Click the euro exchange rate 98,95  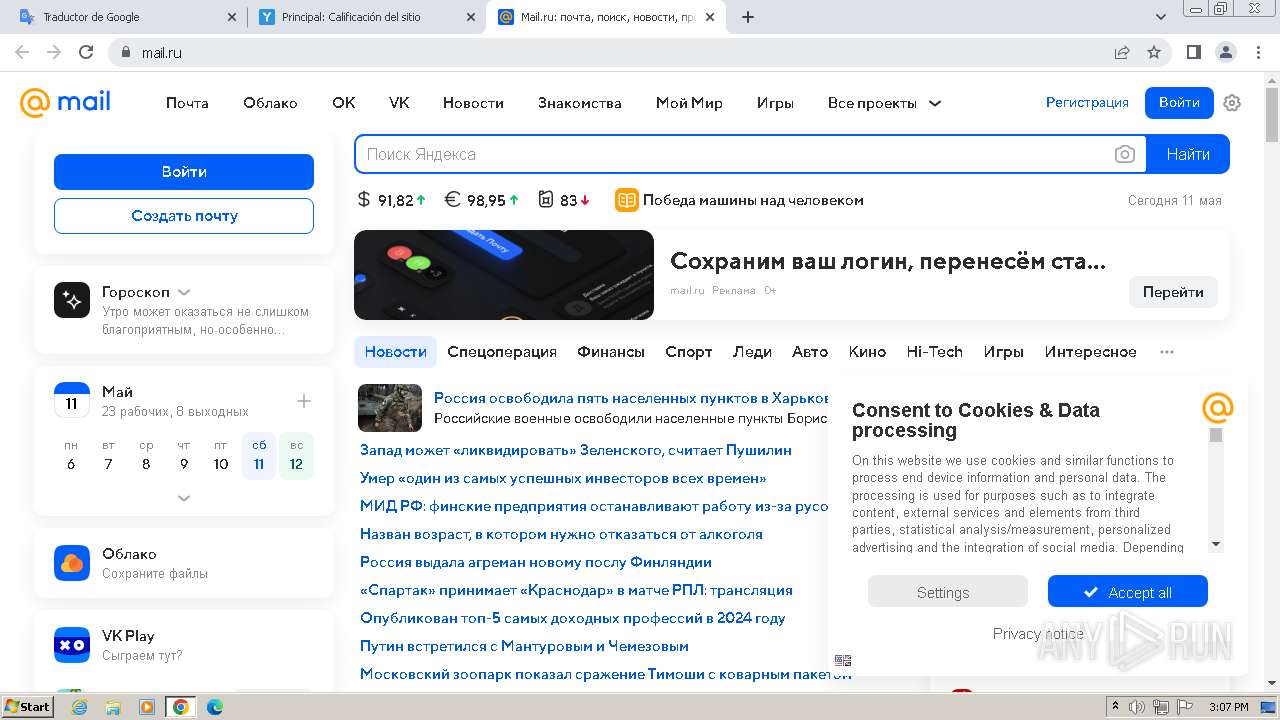point(482,200)
